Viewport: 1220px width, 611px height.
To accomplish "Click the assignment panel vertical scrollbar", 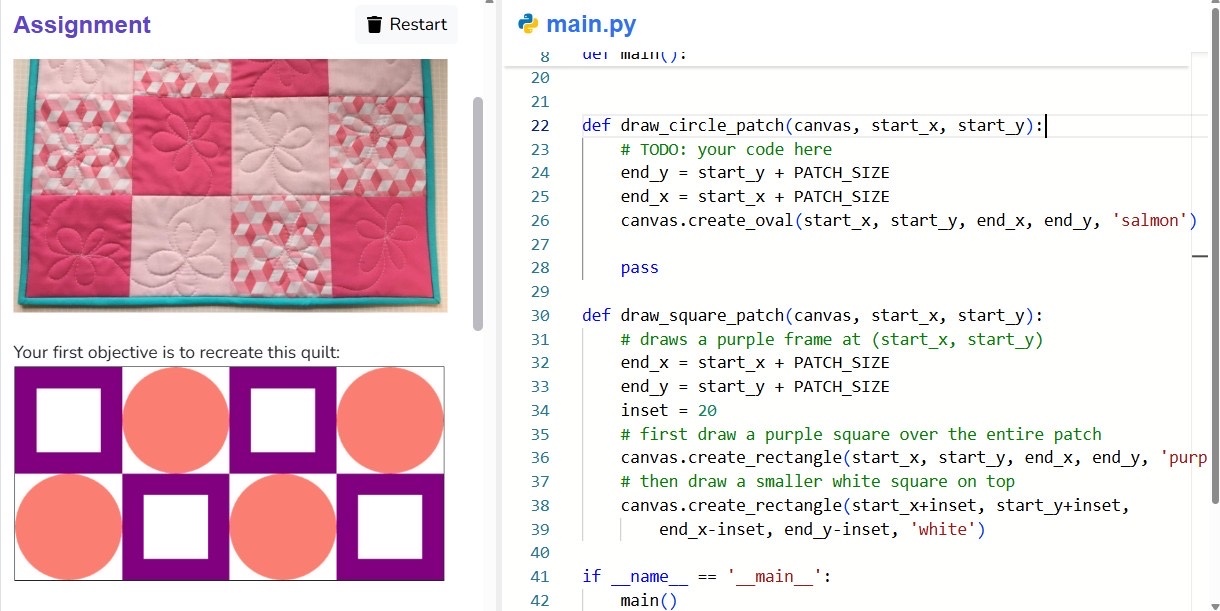I will tap(477, 213).
